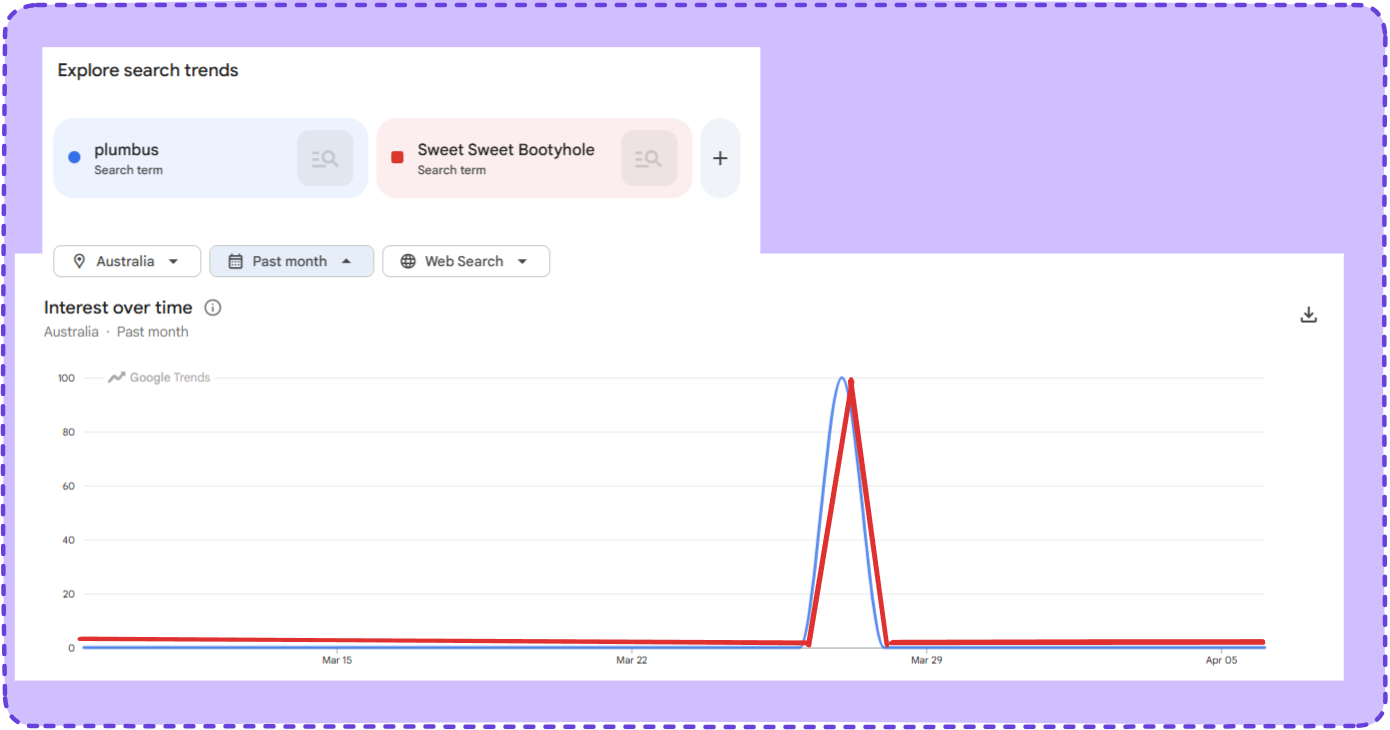Click the calendar icon beside Past month
1390x730 pixels.
(x=236, y=261)
